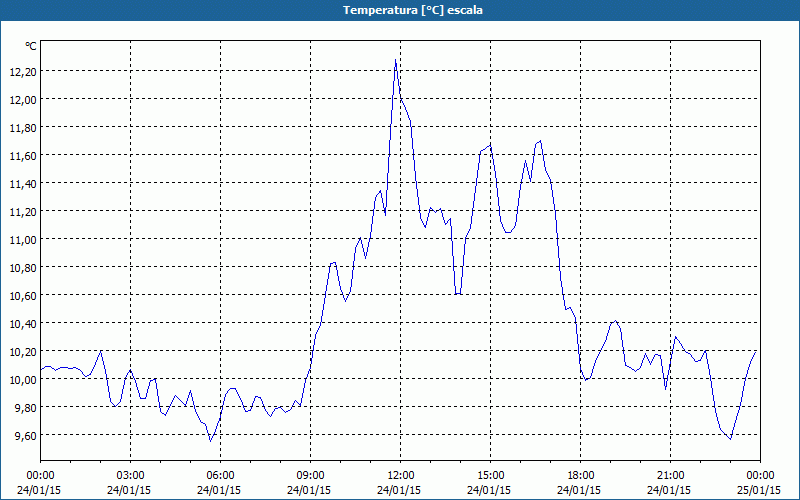Click the 00:00 time label dated 24/01/15

[40, 476]
